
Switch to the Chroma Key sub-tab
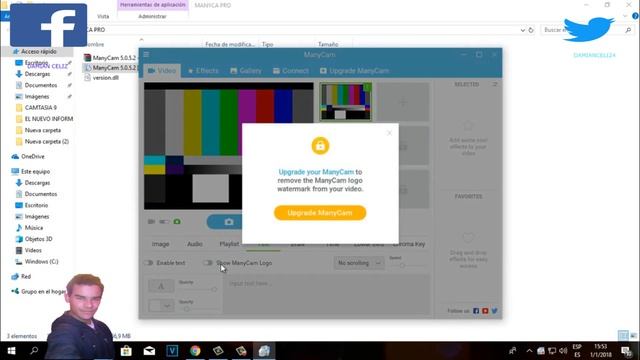tap(409, 244)
